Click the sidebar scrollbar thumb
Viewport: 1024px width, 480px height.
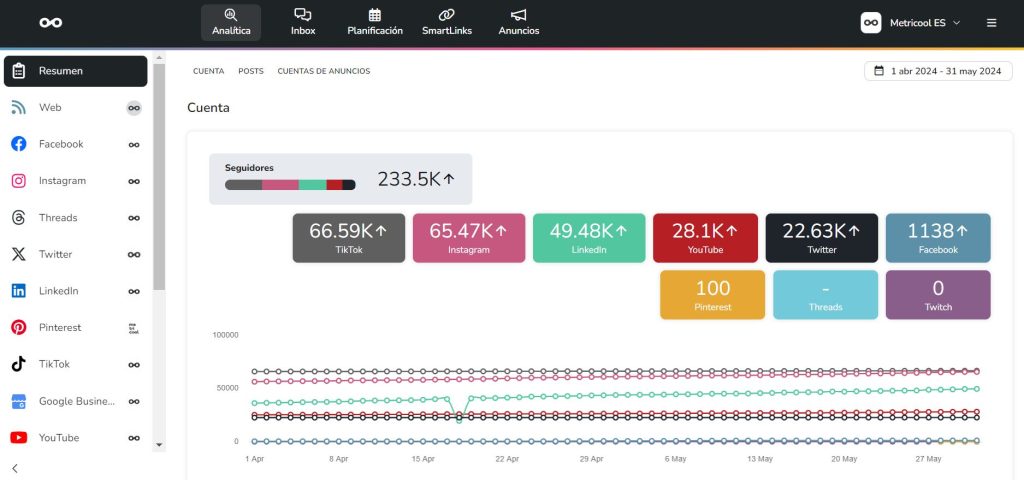159,176
